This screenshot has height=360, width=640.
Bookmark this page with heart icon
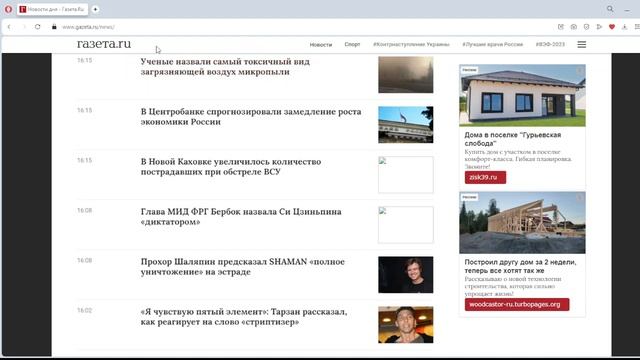pos(611,27)
